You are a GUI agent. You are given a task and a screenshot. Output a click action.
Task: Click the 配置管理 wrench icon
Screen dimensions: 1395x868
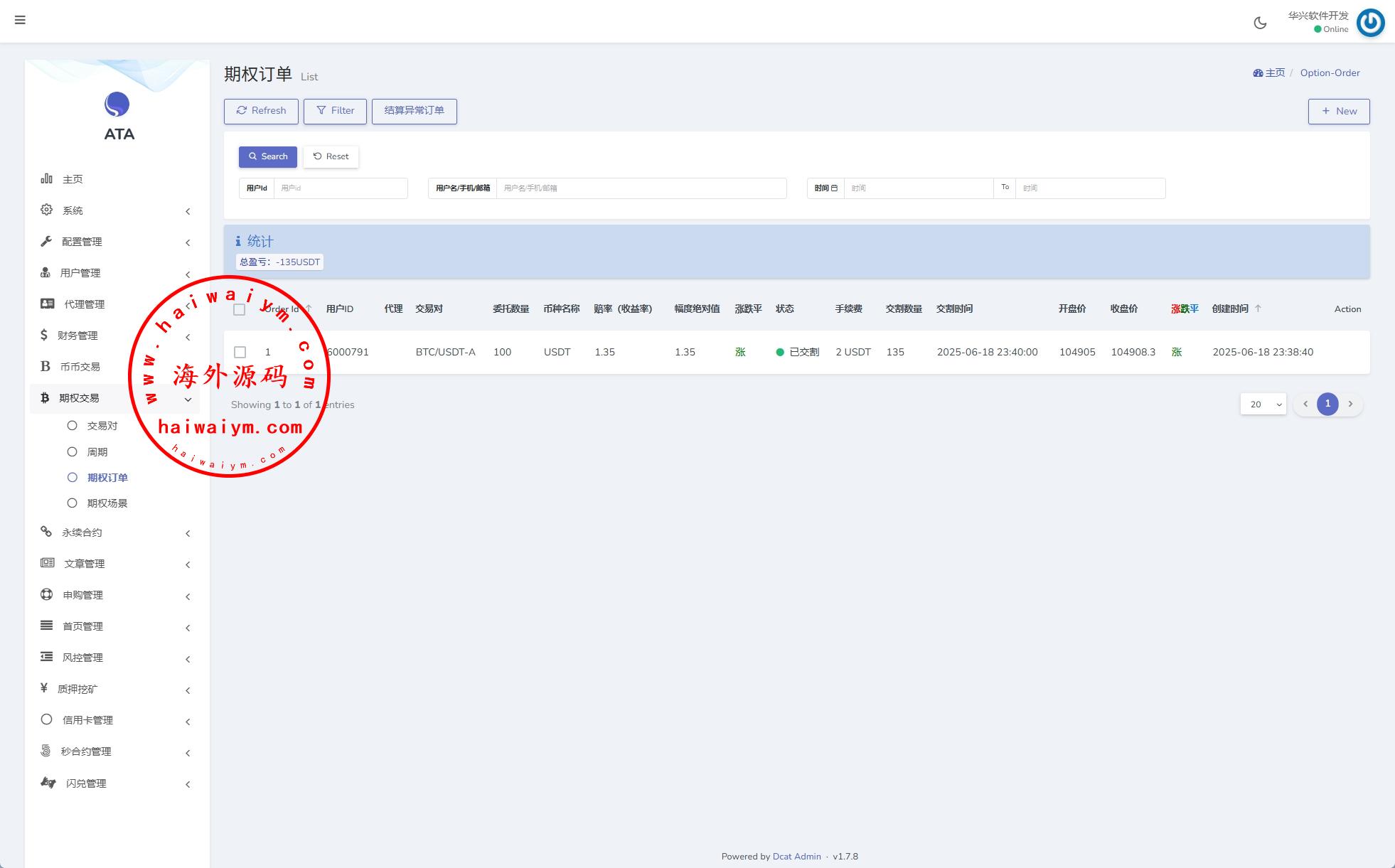(46, 241)
